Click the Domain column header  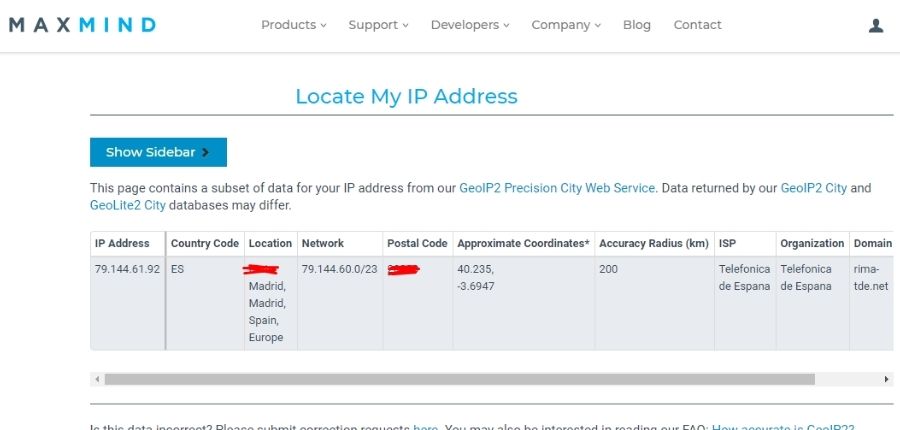tap(871, 243)
